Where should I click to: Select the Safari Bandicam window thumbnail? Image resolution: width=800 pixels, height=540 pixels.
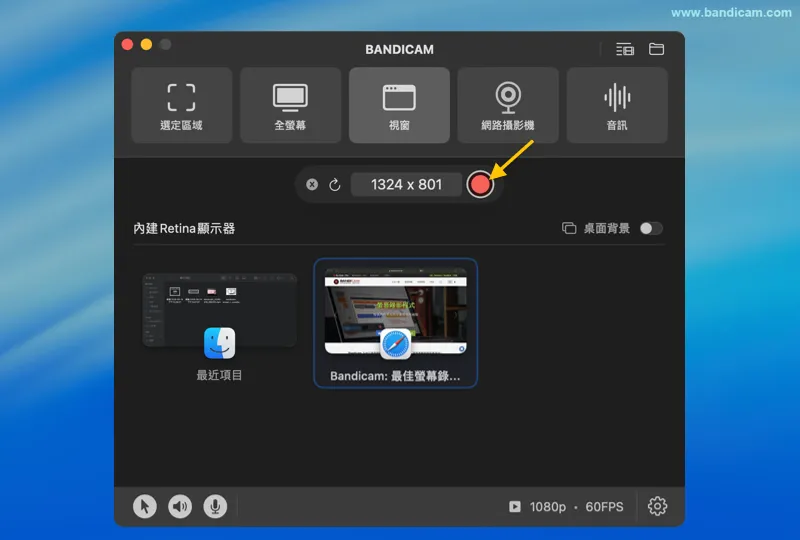pyautogui.click(x=395, y=323)
